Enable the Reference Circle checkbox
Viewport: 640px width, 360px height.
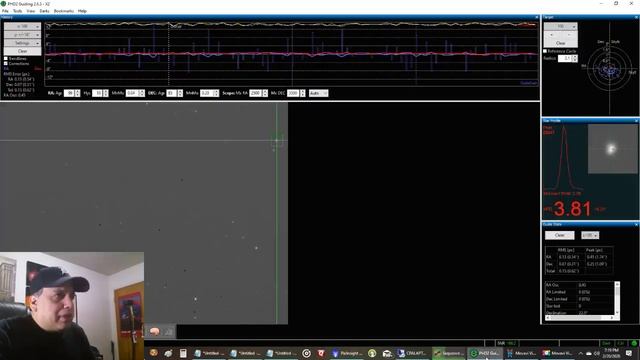click(x=545, y=51)
